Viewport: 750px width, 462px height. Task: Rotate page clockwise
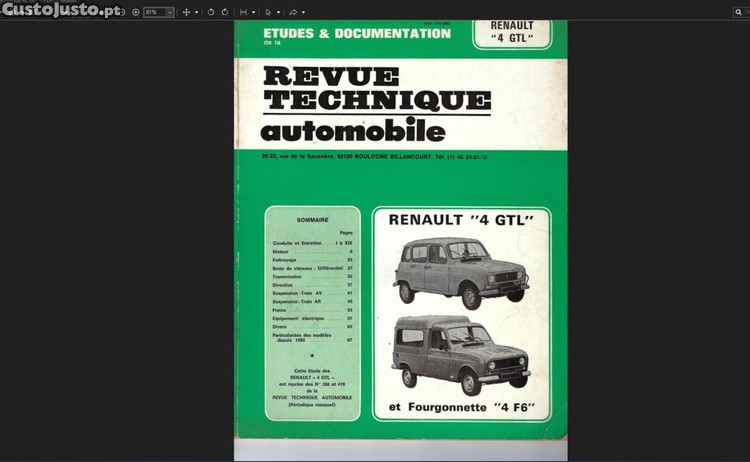(225, 12)
